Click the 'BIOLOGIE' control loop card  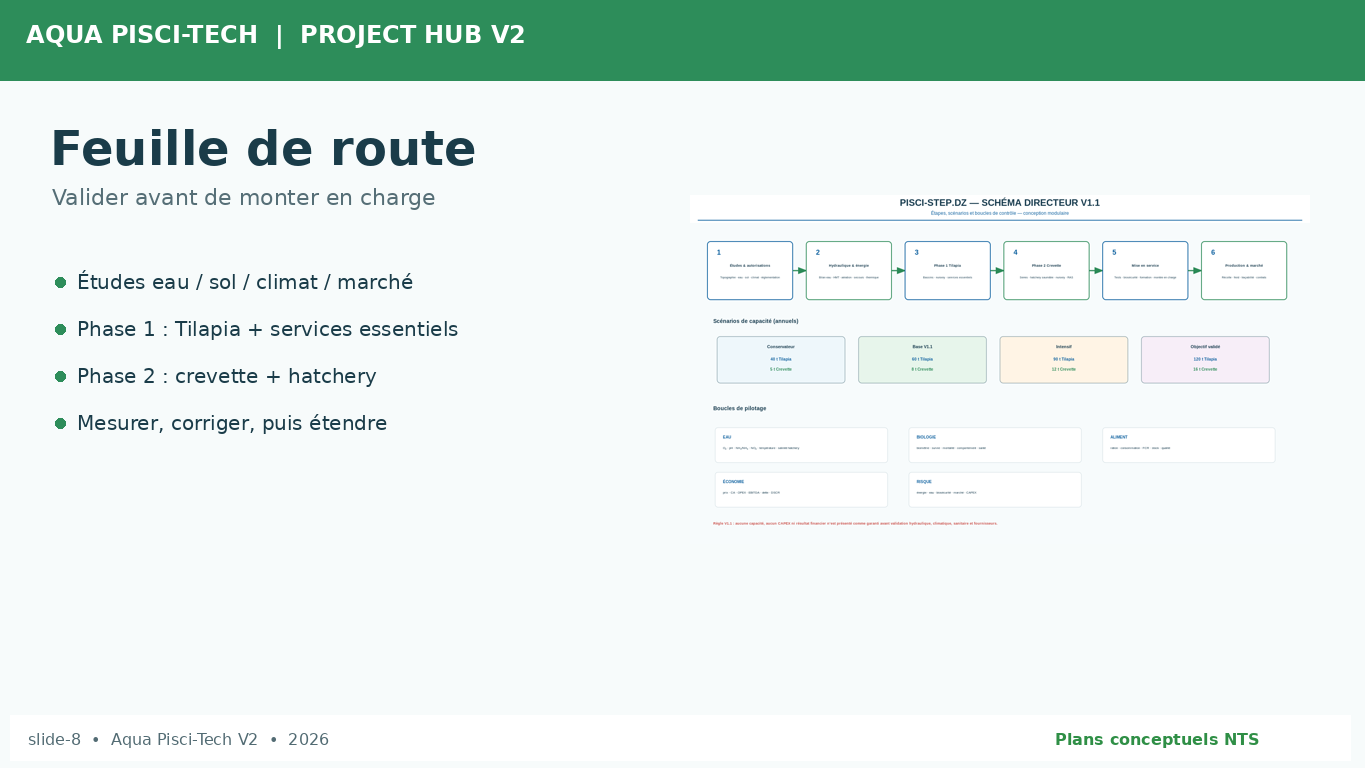tap(995, 445)
